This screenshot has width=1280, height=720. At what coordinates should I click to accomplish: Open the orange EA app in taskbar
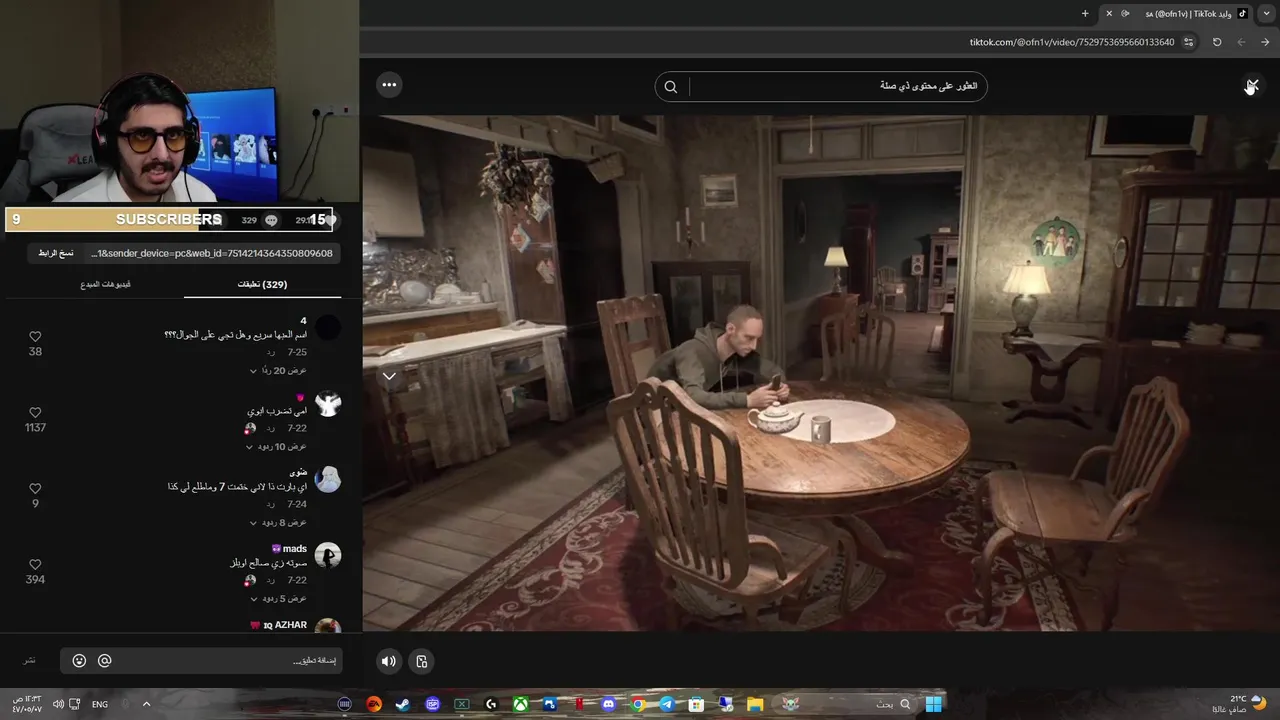tap(374, 704)
